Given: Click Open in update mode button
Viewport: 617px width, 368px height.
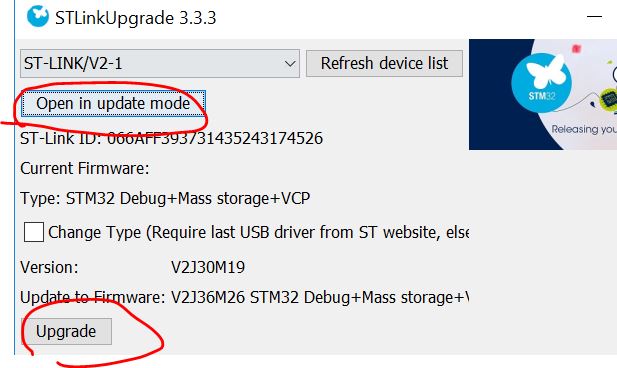Looking at the screenshot, I should [x=113, y=104].
